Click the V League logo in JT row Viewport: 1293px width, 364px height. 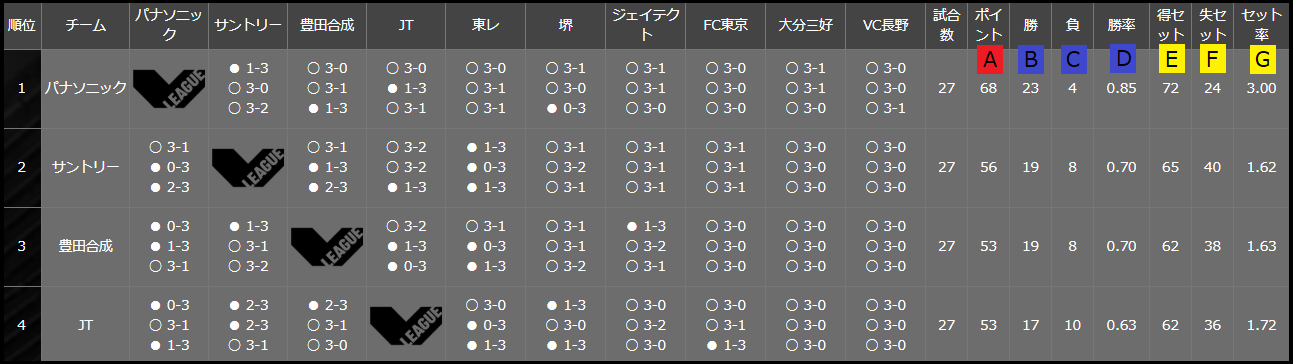(x=406, y=326)
